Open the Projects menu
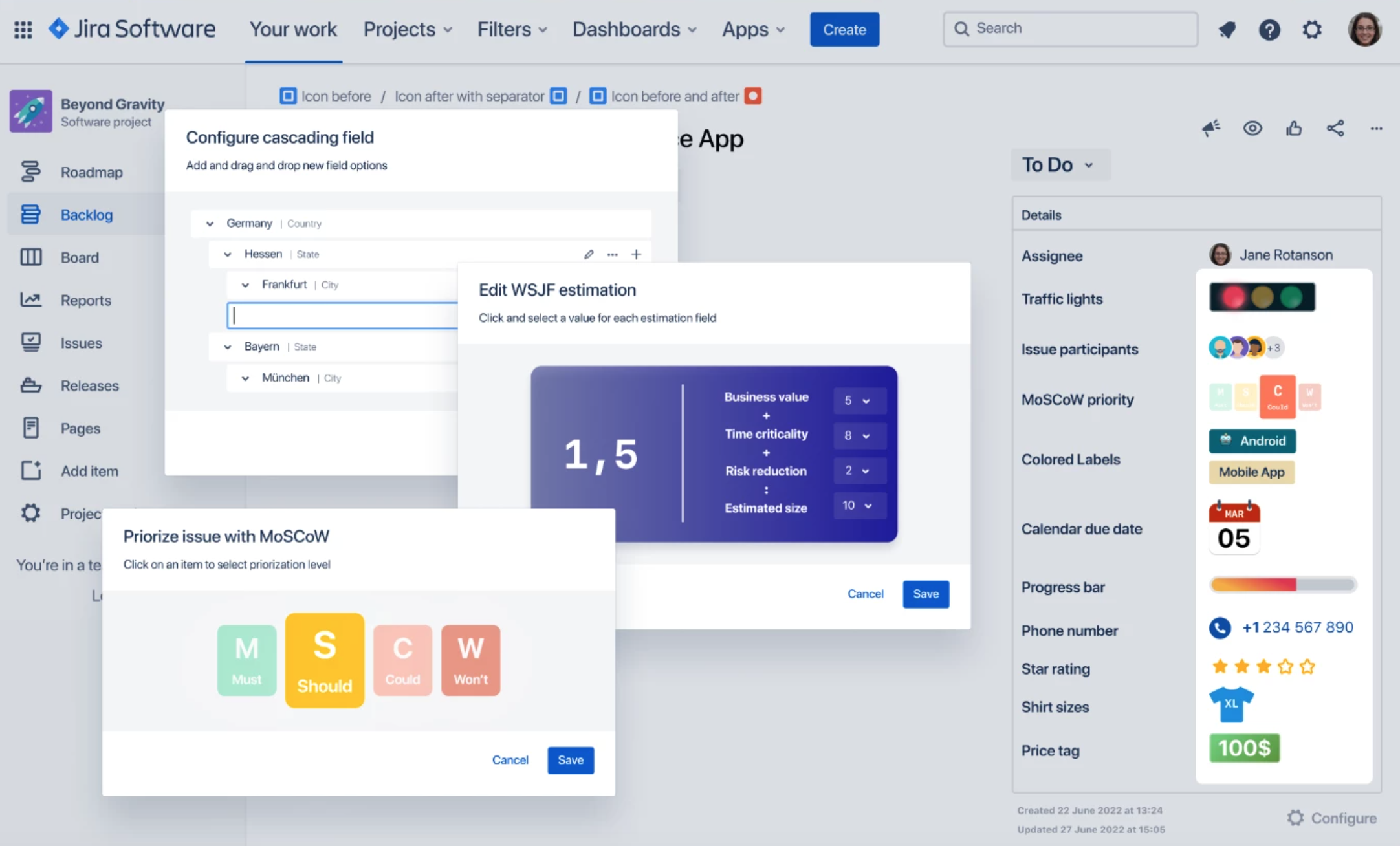1400x846 pixels. (408, 30)
